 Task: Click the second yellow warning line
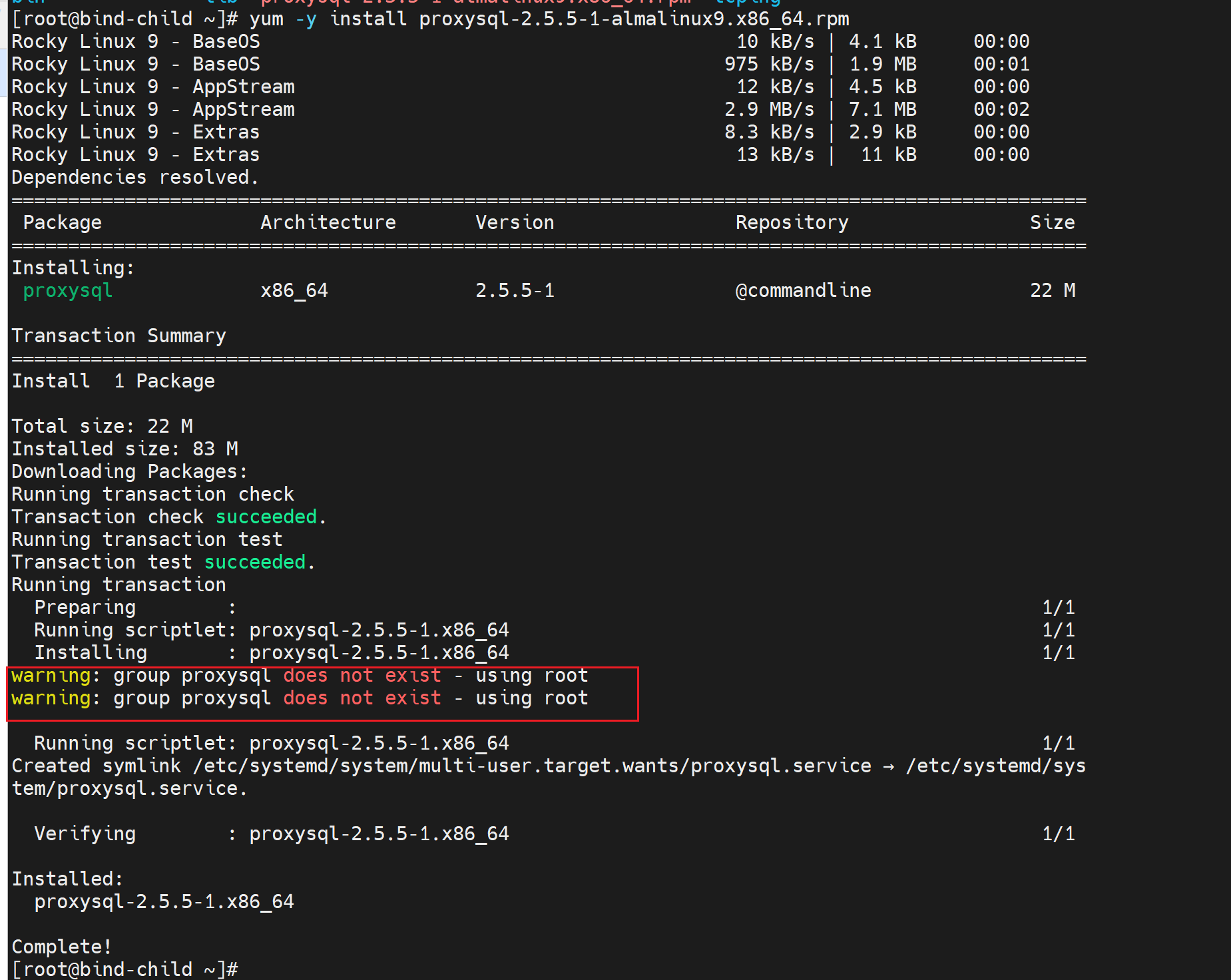(x=300, y=698)
